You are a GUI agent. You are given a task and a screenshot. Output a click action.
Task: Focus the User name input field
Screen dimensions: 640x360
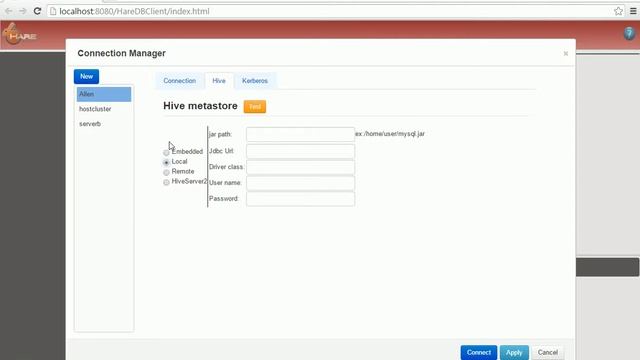[300, 183]
